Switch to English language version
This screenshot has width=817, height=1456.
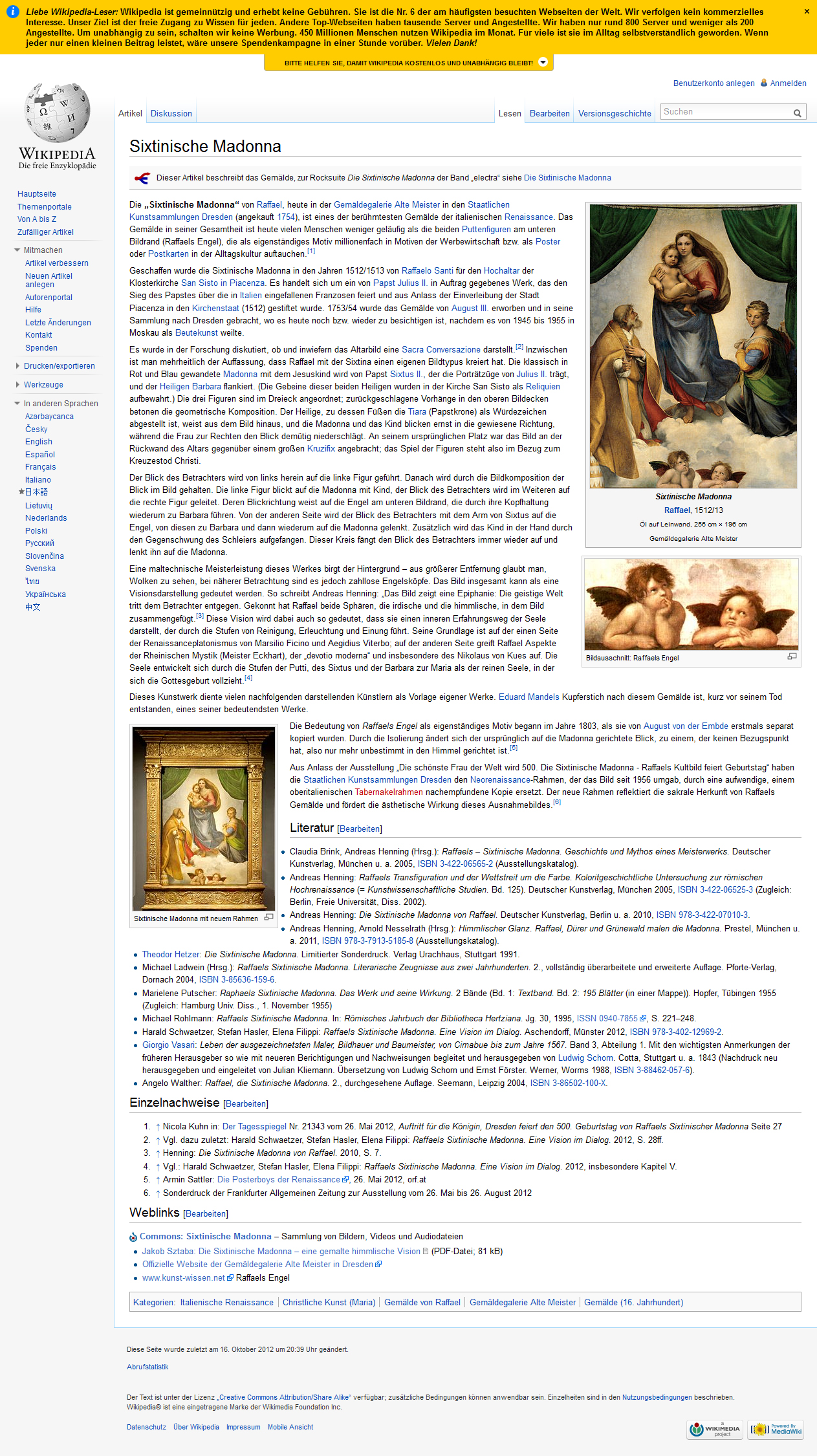(39, 442)
